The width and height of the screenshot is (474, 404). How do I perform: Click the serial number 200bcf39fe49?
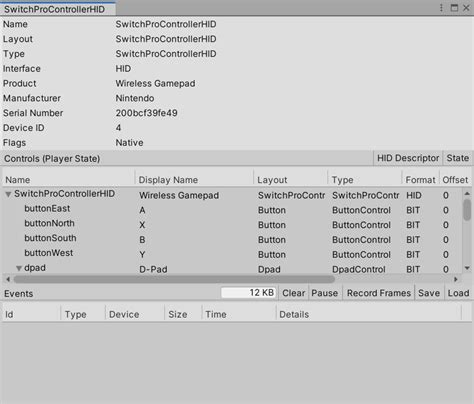point(146,113)
